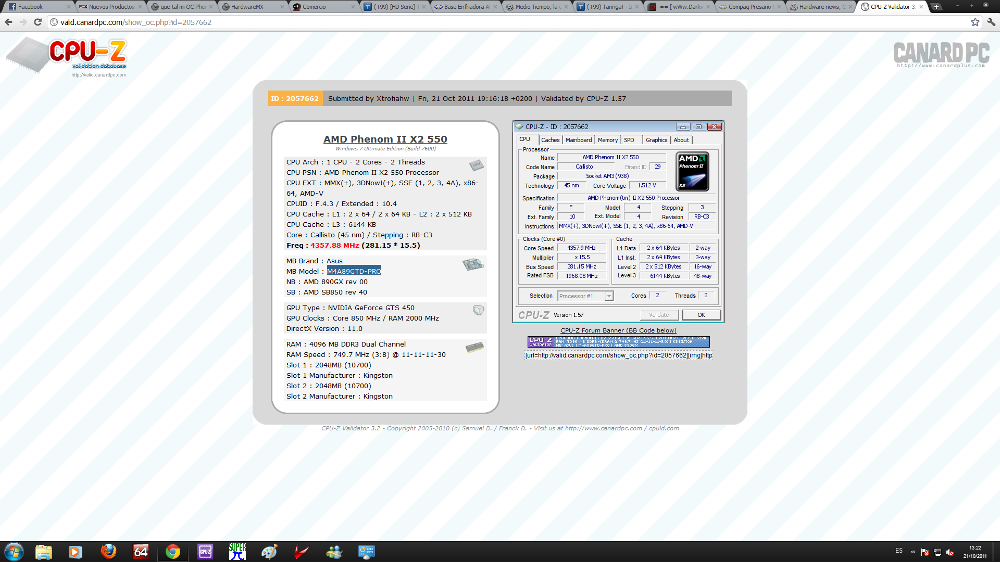
Task: Click the motherboard icon beside MB Brand
Action: click(473, 264)
